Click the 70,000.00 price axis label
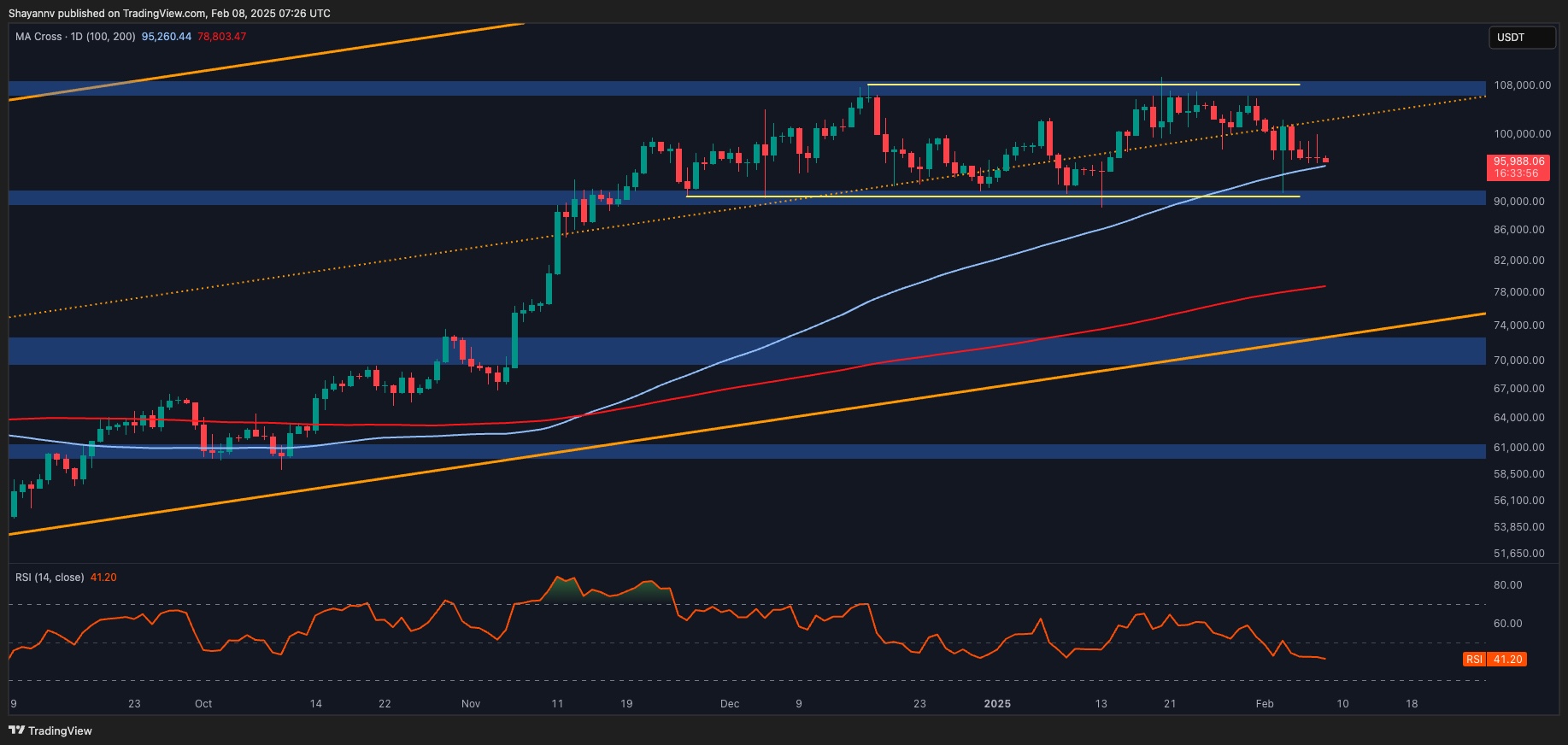Screen dimensions: 1568x745 (x=1518, y=361)
